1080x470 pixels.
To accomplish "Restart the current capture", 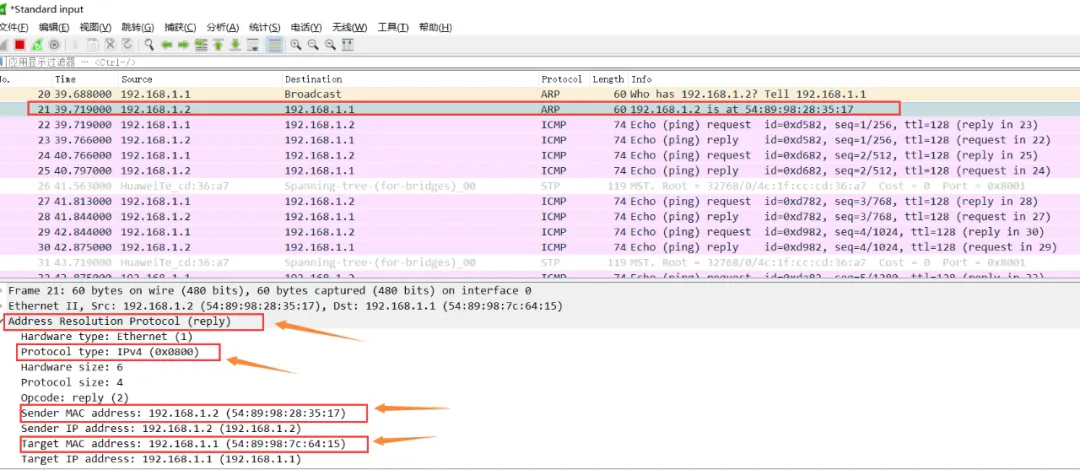I will click(37, 45).
